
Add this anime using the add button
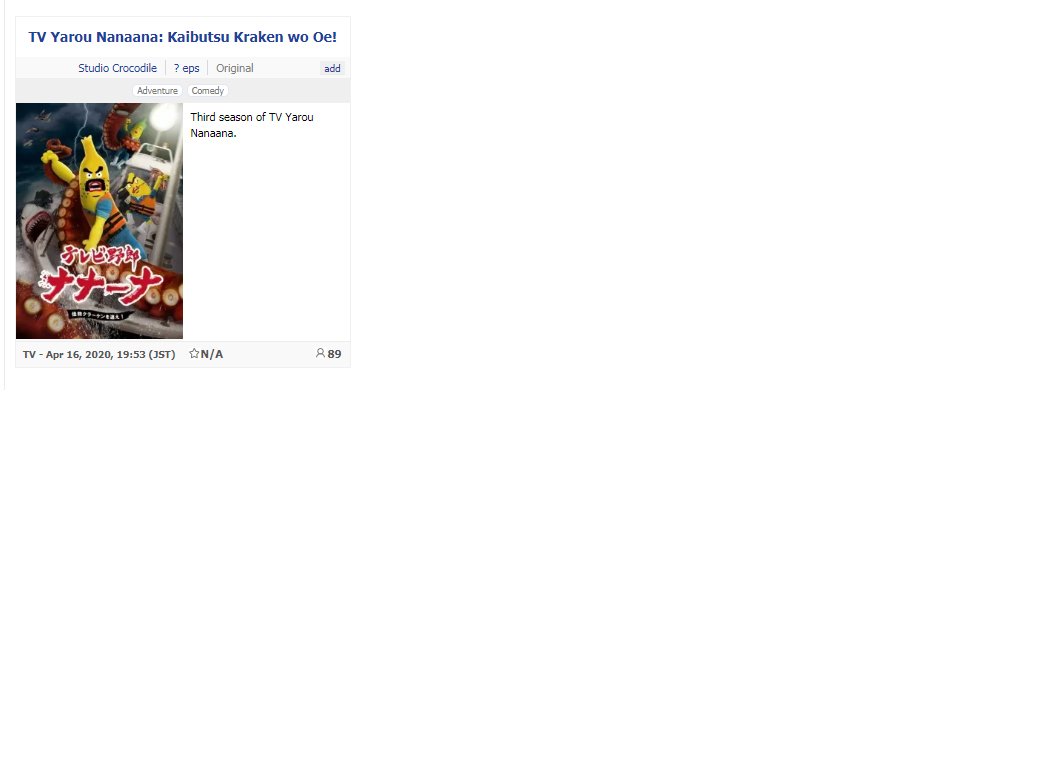pyautogui.click(x=332, y=68)
